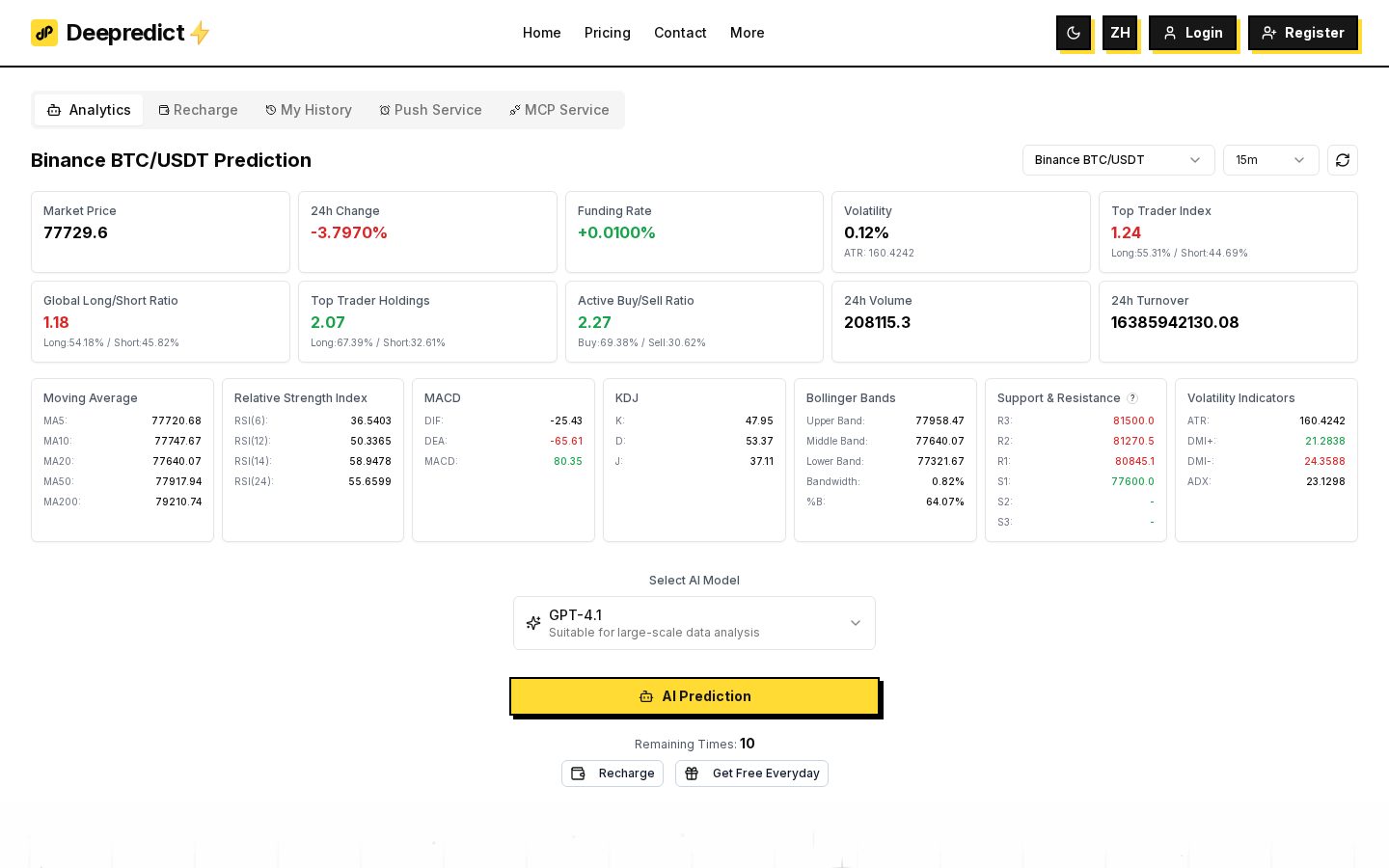Click the Upper Band value 77958.47
Screen dimensions: 1389x868
(940, 420)
